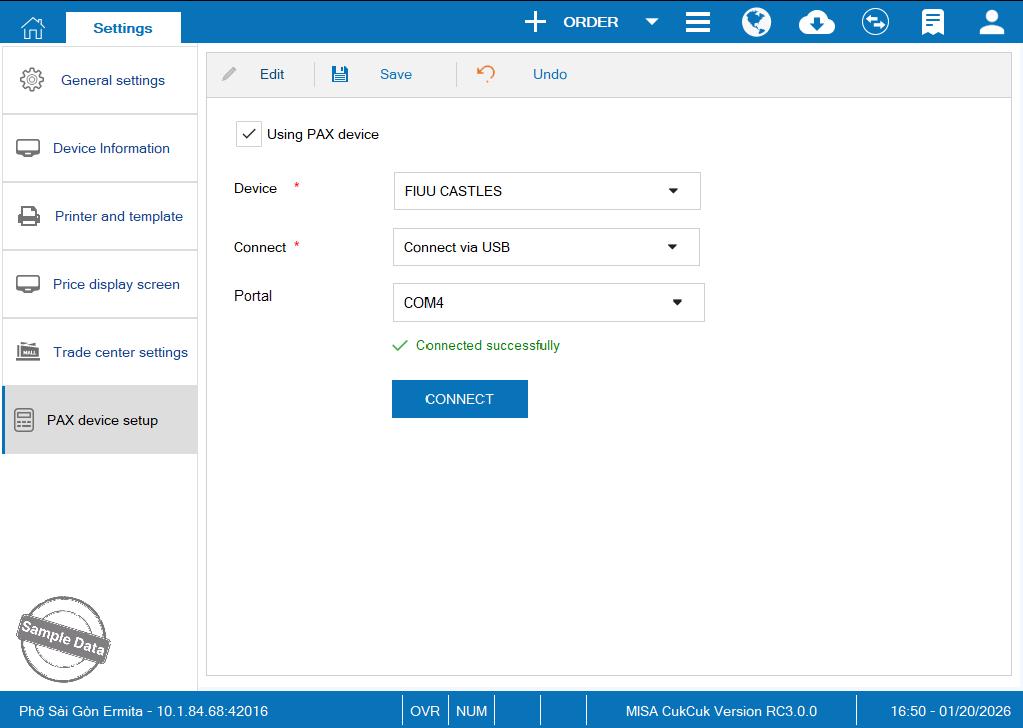This screenshot has width=1023, height=728.
Task: Expand the Portal COM4 dropdown
Action: (x=677, y=302)
